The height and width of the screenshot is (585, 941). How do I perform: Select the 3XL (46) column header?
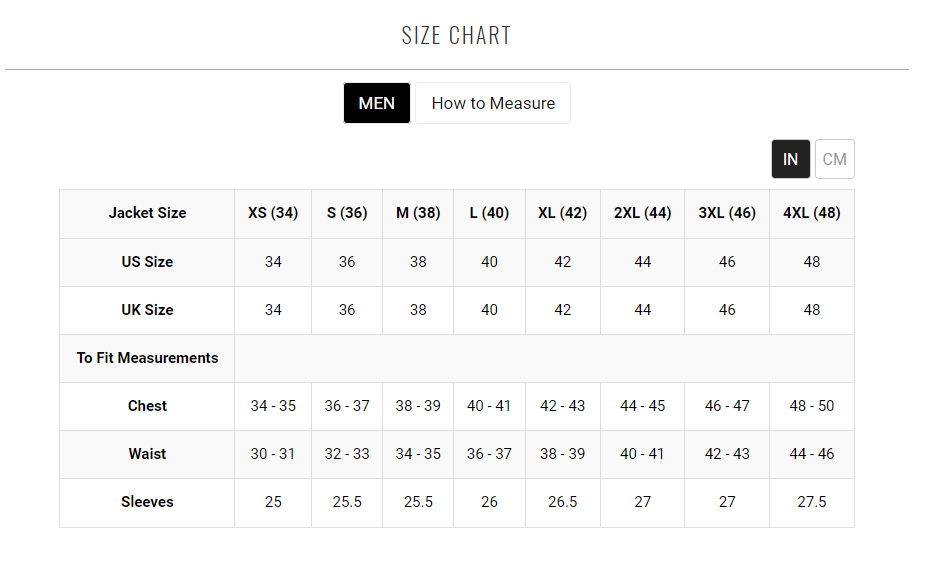tap(727, 213)
